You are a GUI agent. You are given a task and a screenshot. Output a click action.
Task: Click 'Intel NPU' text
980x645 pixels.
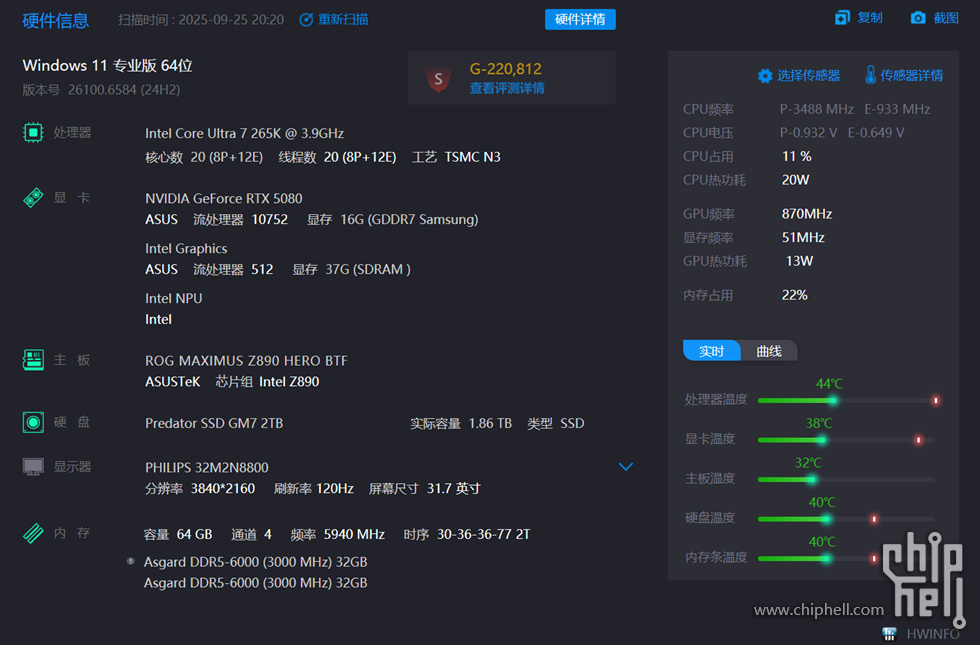pyautogui.click(x=174, y=298)
